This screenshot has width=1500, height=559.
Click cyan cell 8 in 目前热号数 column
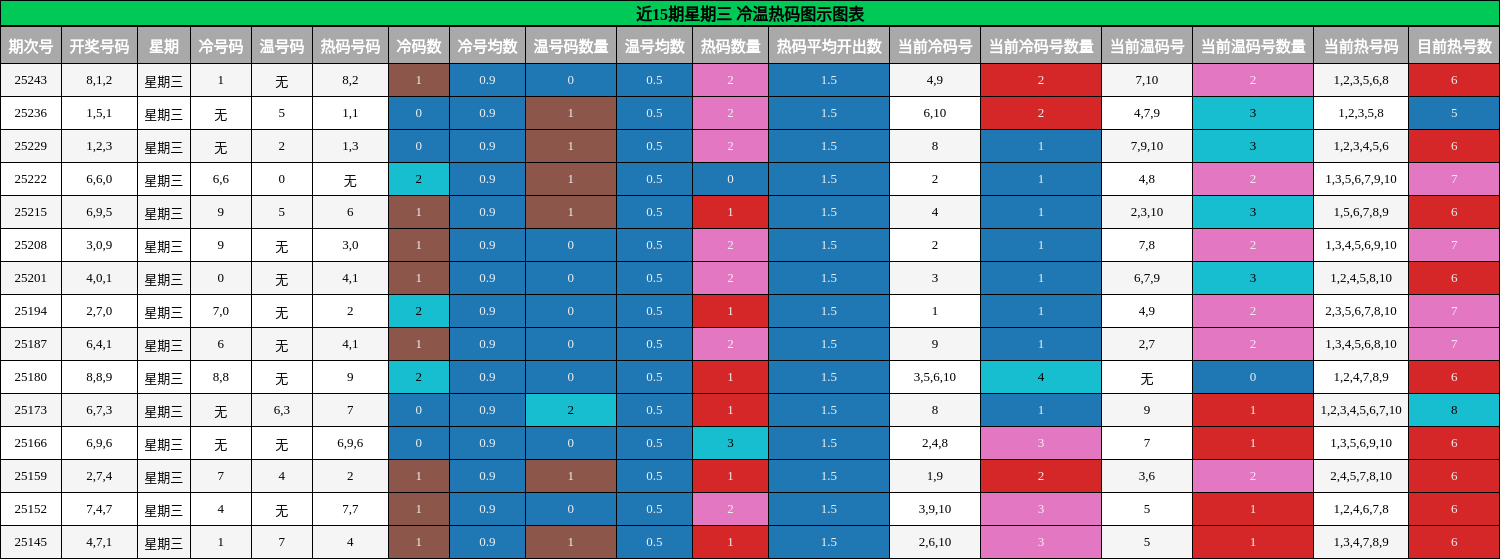pos(1454,410)
